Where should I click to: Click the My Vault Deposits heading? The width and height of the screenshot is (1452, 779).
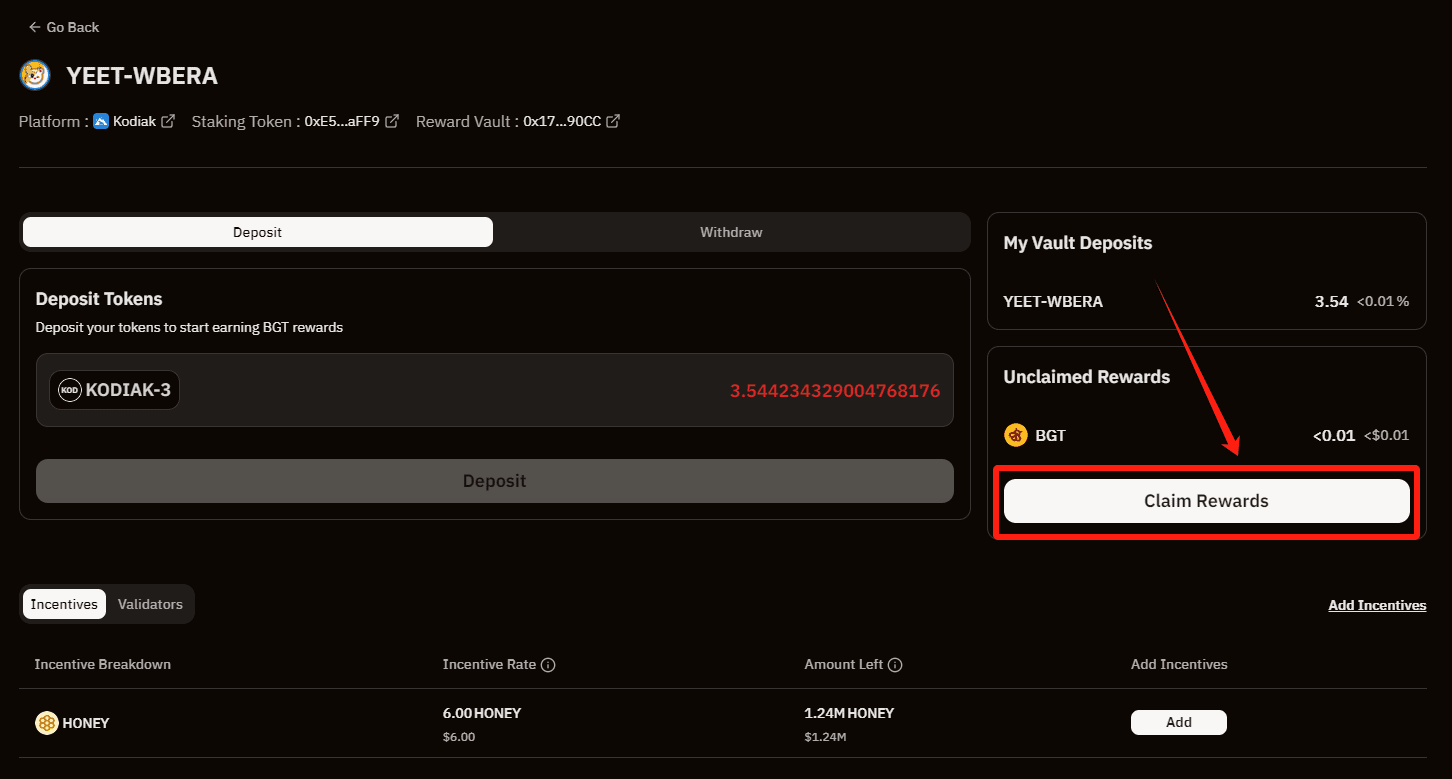1078,243
